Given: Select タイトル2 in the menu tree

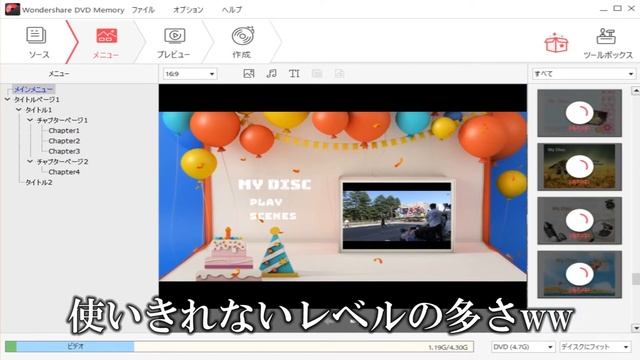Looking at the screenshot, I should pos(39,182).
